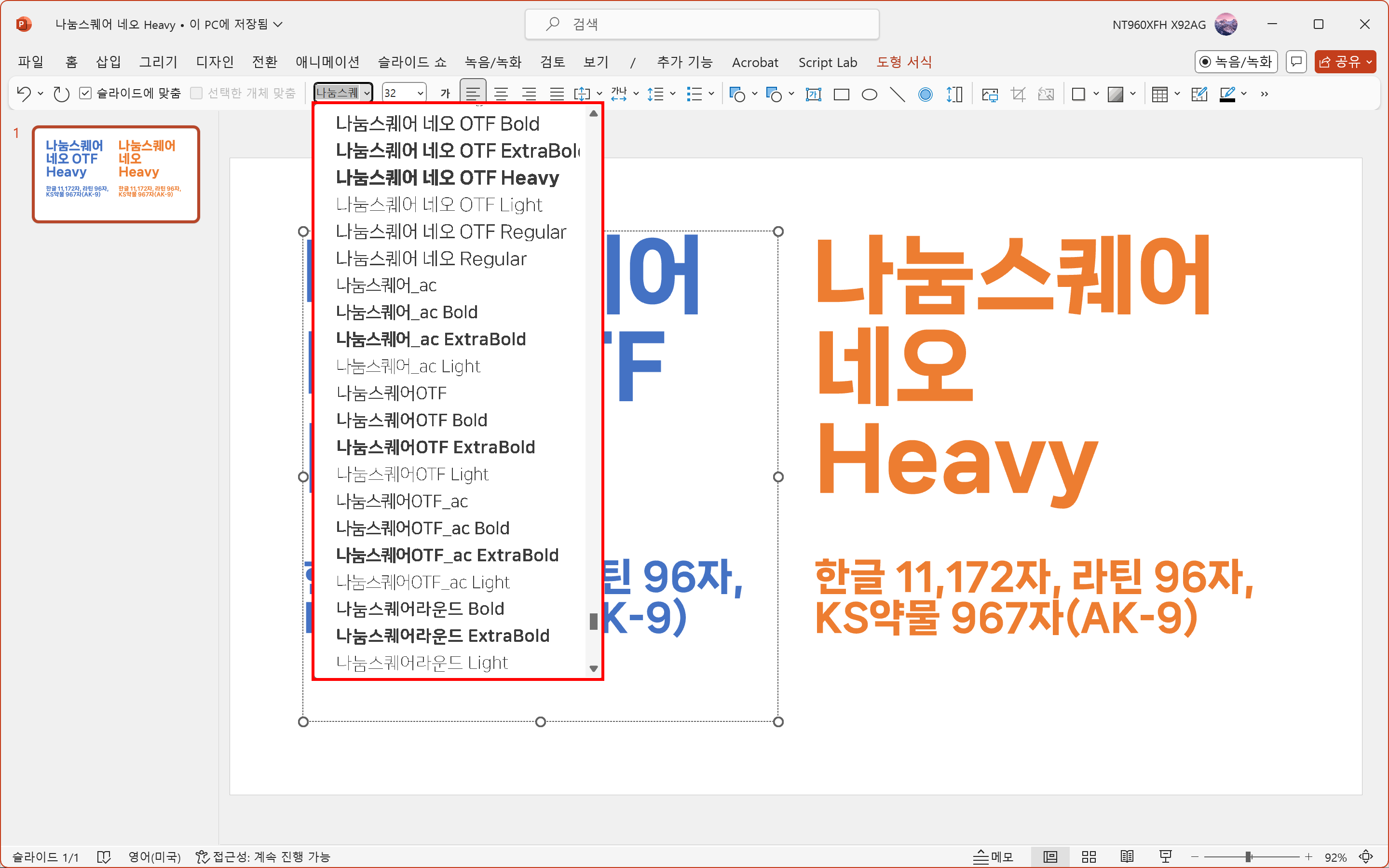Insert a text box from toolbar
The image size is (1389, 868).
813,94
